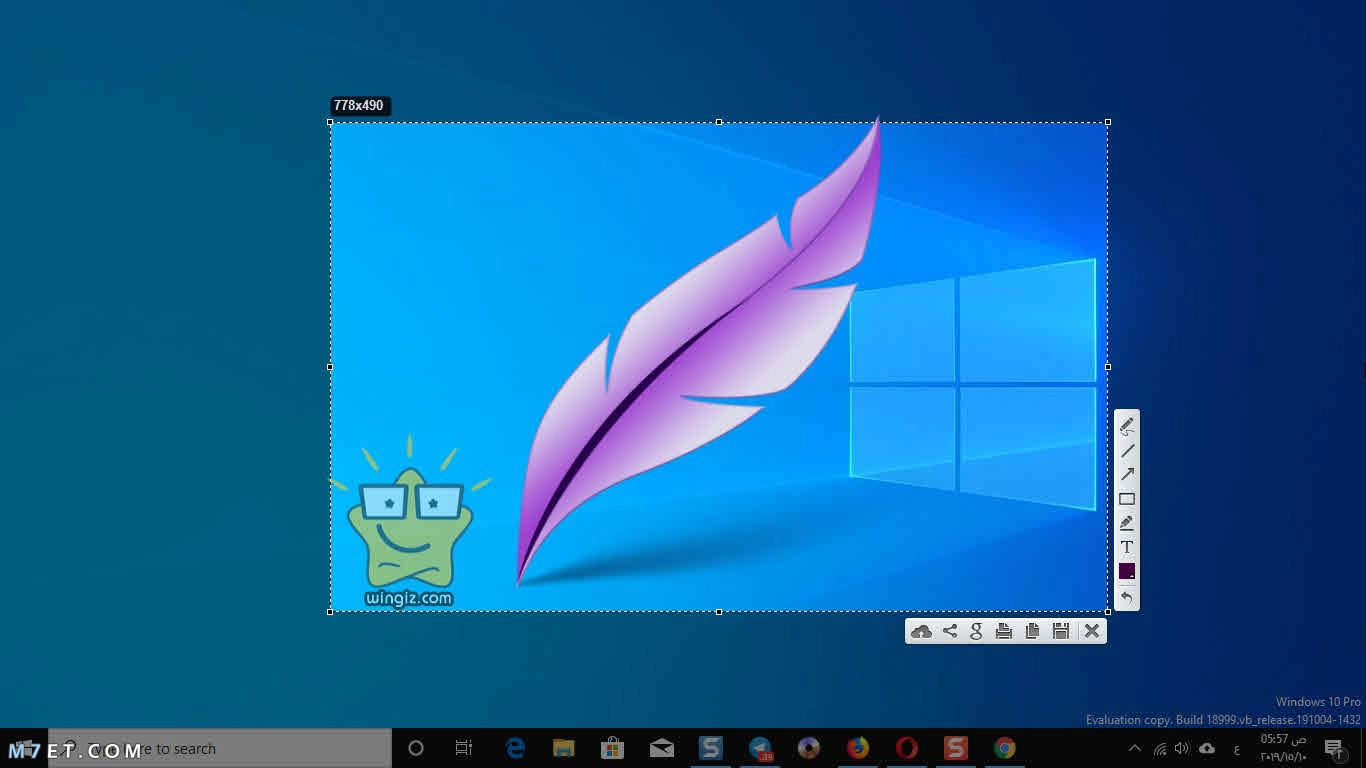Screen dimensions: 1366x768
Task: Close the Lightshot capture with X
Action: click(1092, 631)
